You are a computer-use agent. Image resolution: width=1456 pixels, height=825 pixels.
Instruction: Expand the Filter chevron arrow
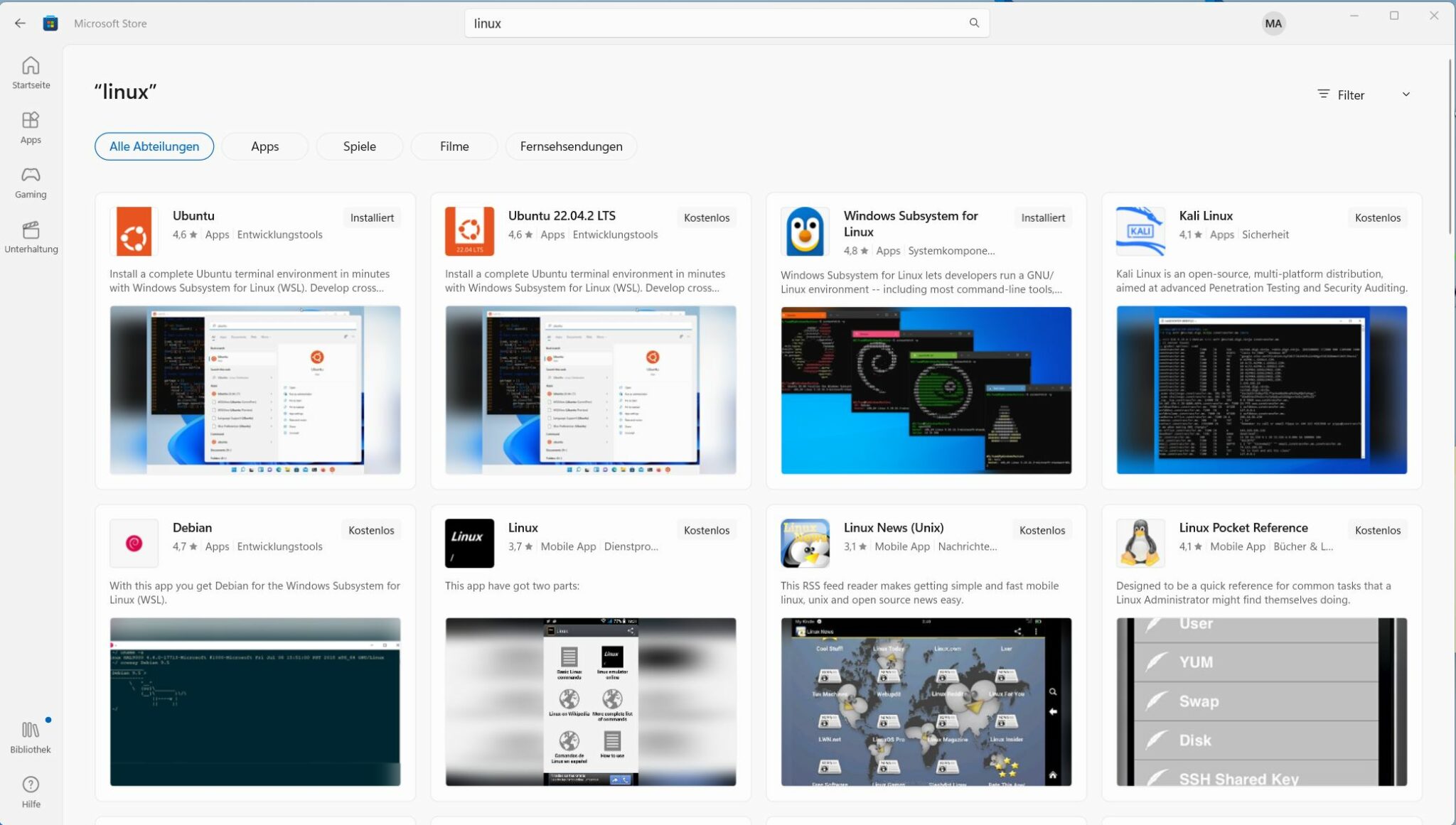[x=1406, y=94]
